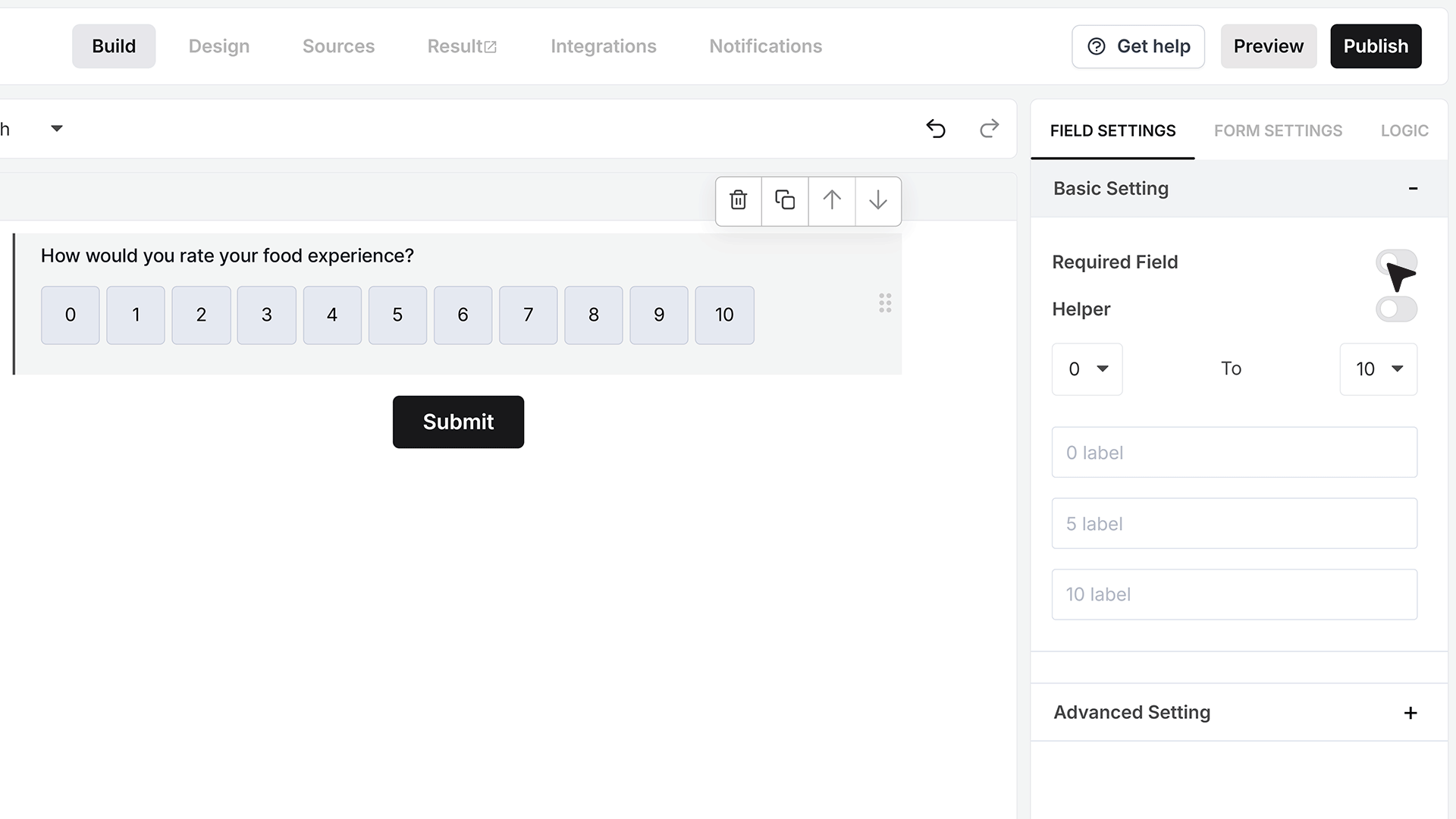
Task: Grab the drag handle dots on the field
Action: click(885, 303)
